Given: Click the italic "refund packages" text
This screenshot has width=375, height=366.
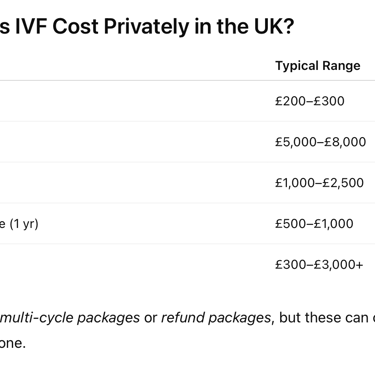Looking at the screenshot, I should (x=216, y=318).
